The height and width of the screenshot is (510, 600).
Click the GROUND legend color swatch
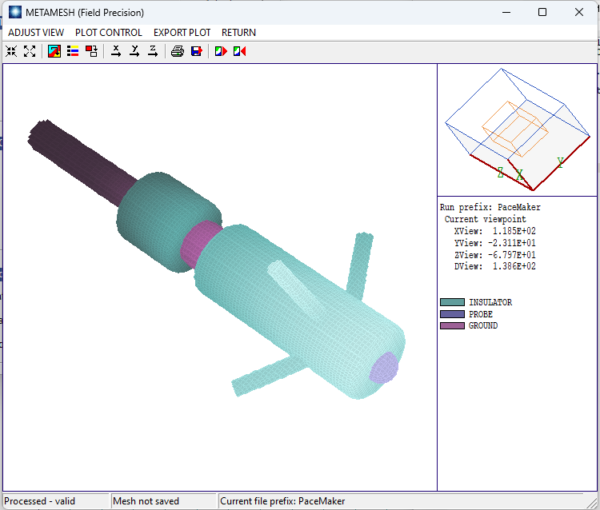452,326
